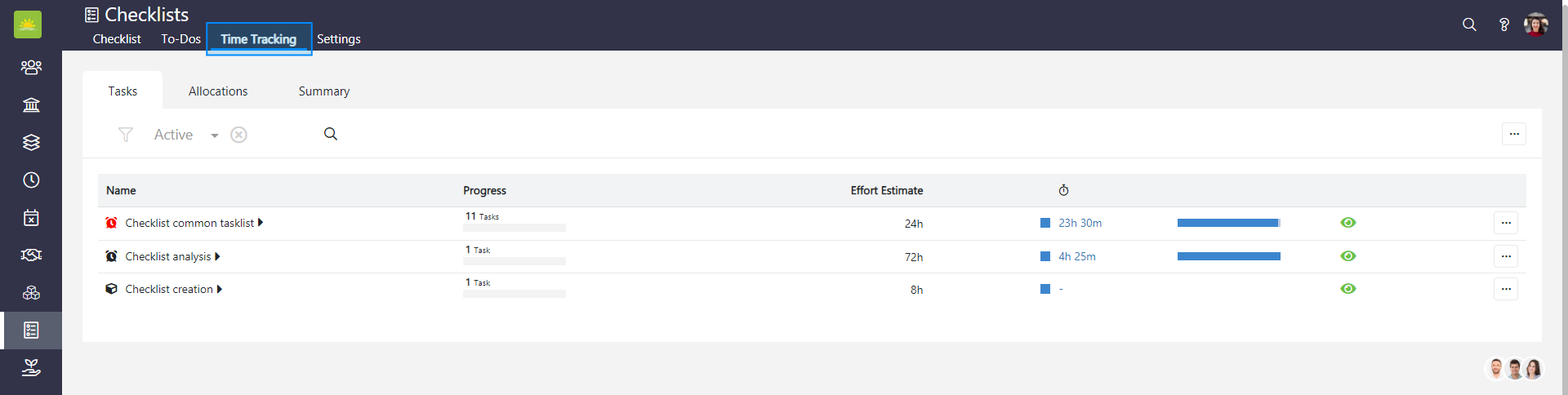Open more options for Checklist creation row

(1506, 289)
